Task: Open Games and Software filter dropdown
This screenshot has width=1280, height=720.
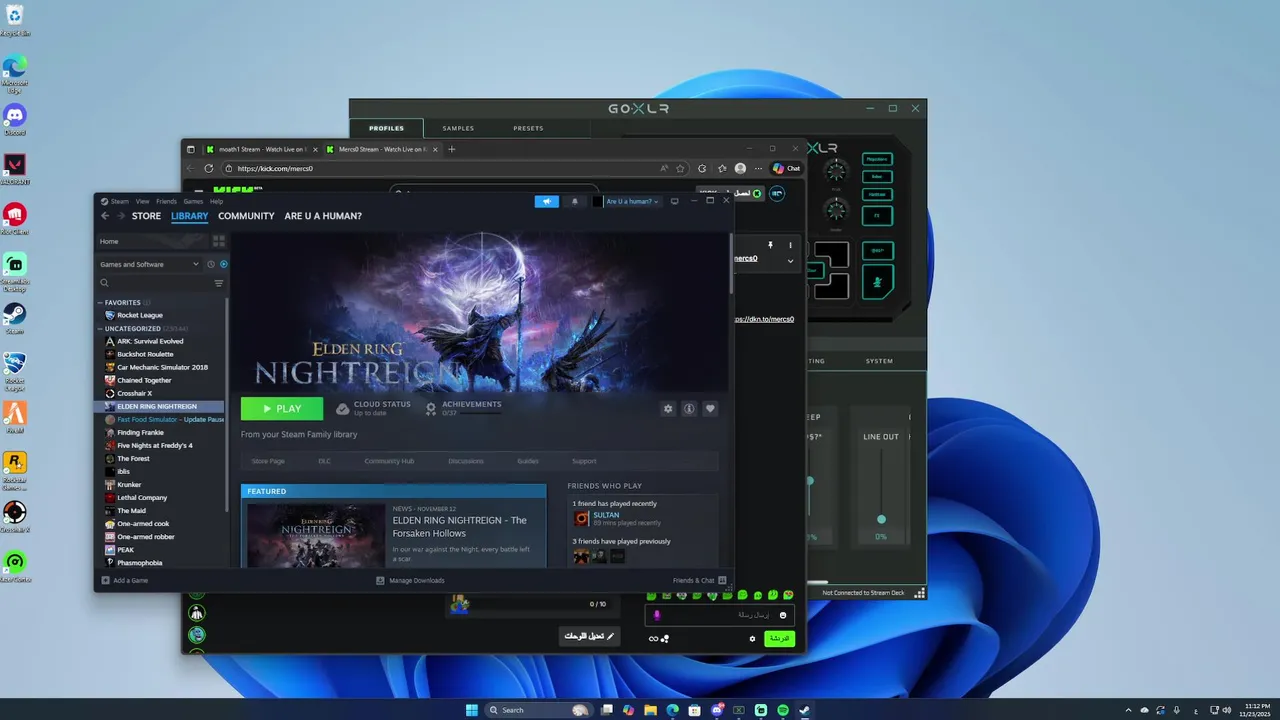Action: tap(149, 264)
